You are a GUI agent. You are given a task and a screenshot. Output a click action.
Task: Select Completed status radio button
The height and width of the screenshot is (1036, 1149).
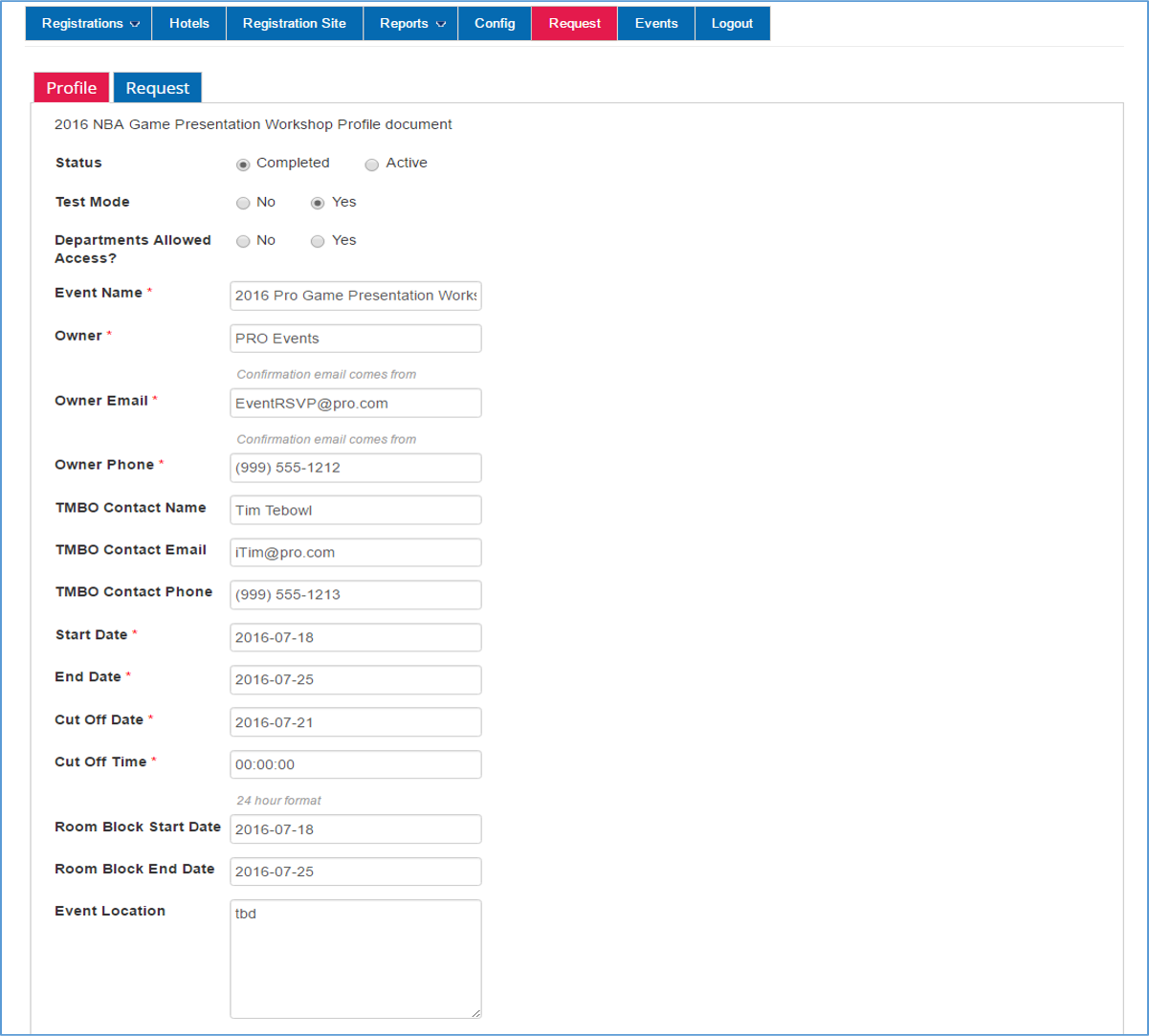(243, 165)
